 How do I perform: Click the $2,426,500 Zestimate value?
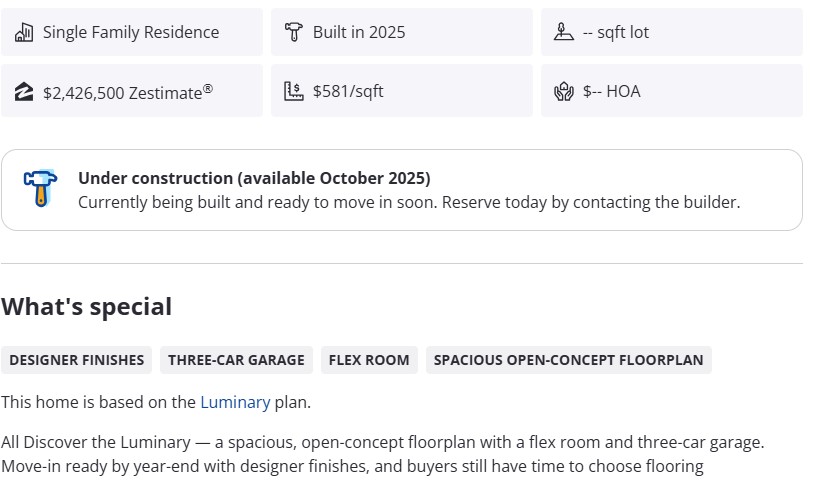[127, 92]
